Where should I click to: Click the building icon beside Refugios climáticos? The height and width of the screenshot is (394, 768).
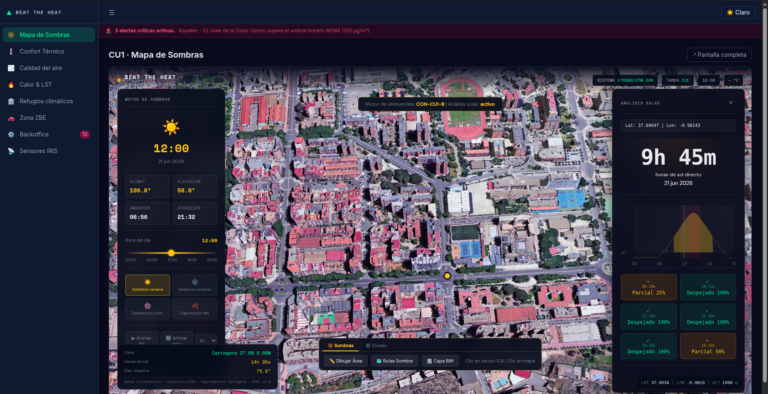tap(11, 101)
